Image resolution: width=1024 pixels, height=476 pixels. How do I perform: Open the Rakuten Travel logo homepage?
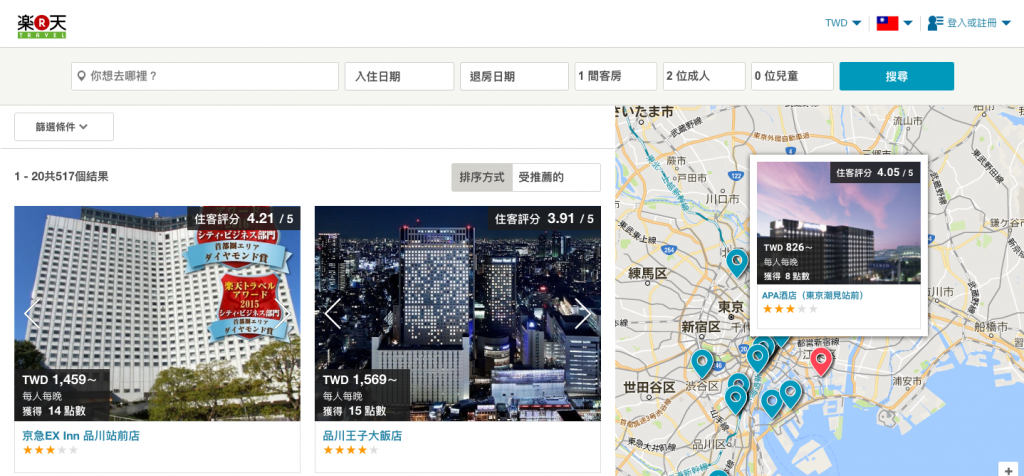pos(42,25)
